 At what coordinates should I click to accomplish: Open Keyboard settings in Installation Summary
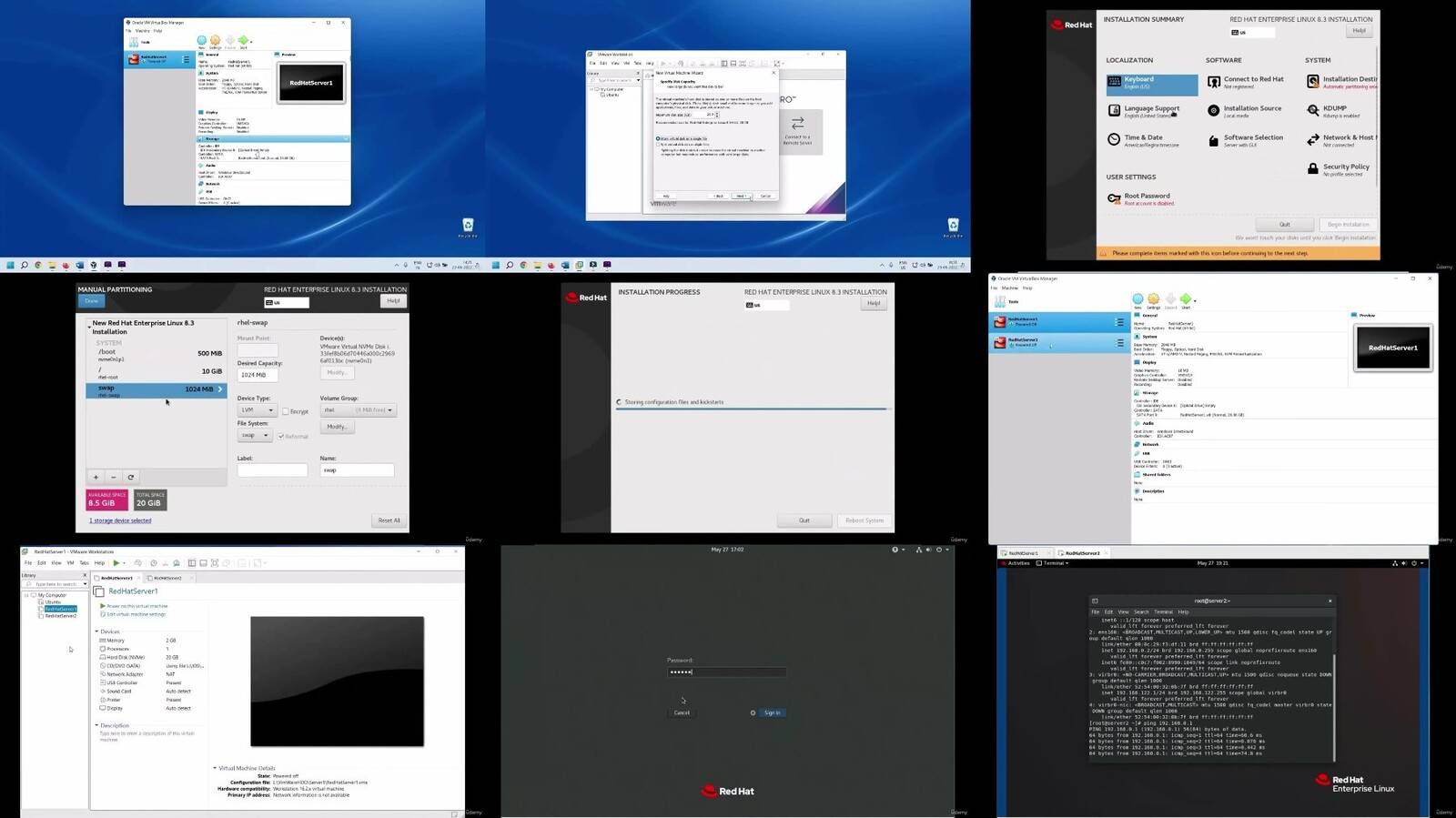1151,85
